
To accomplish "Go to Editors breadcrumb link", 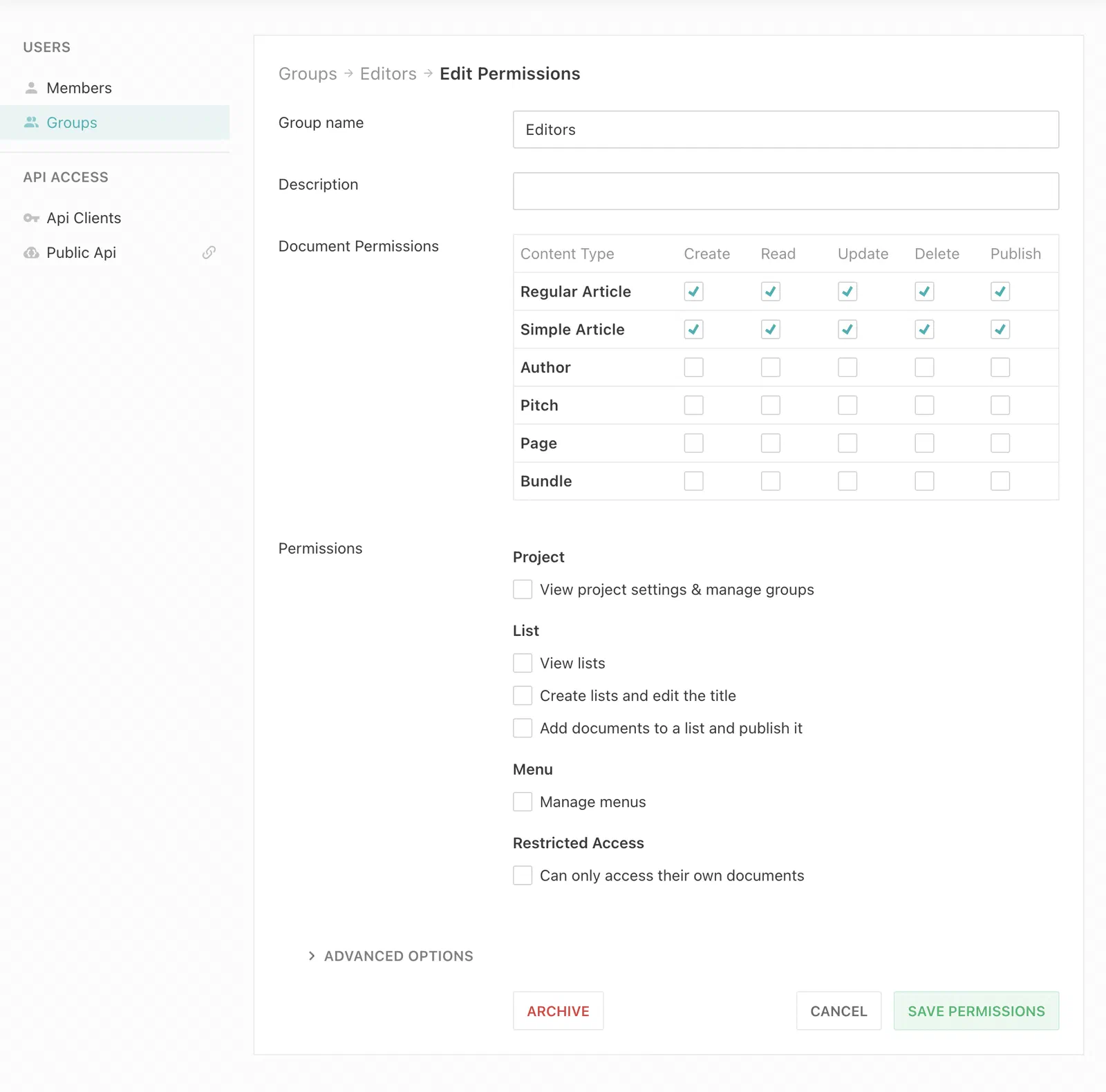I will pyautogui.click(x=388, y=74).
